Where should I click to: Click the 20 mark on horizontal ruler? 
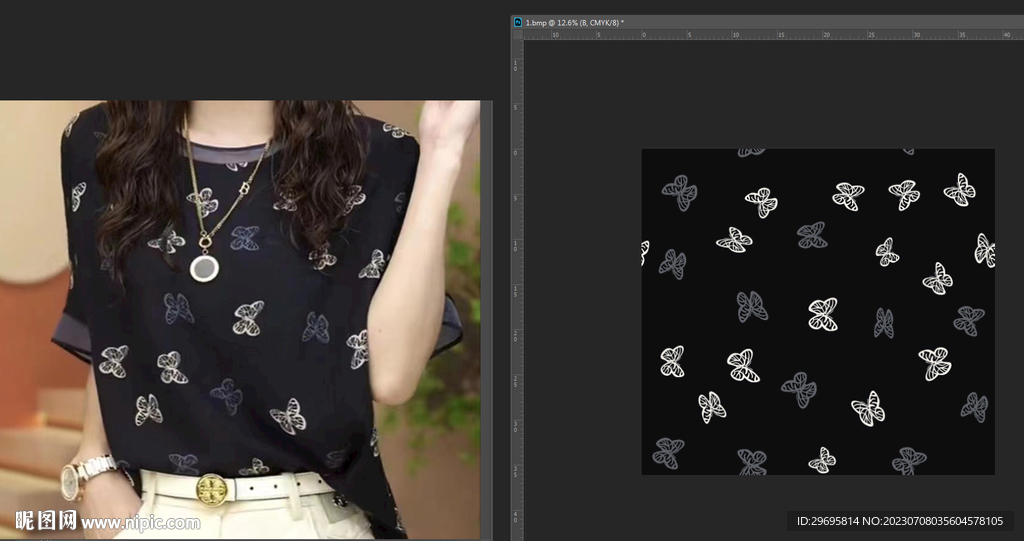[825, 34]
